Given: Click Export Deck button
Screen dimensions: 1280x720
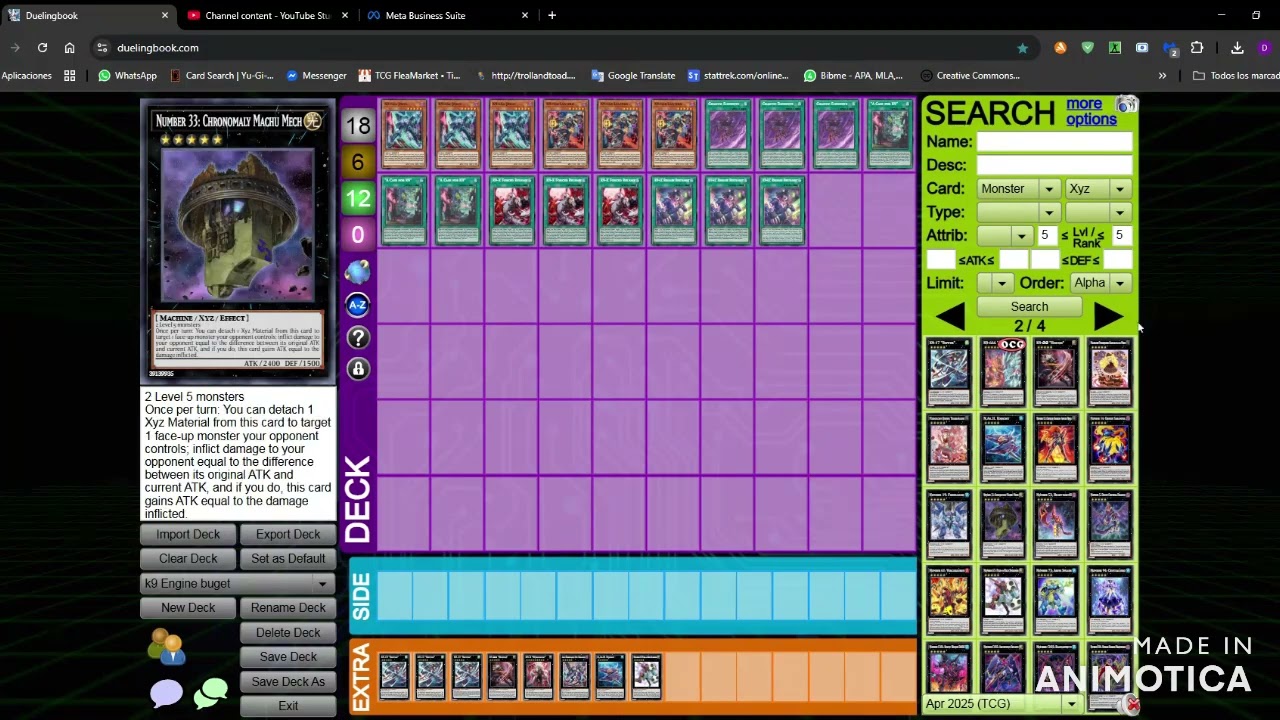Looking at the screenshot, I should tap(288, 534).
